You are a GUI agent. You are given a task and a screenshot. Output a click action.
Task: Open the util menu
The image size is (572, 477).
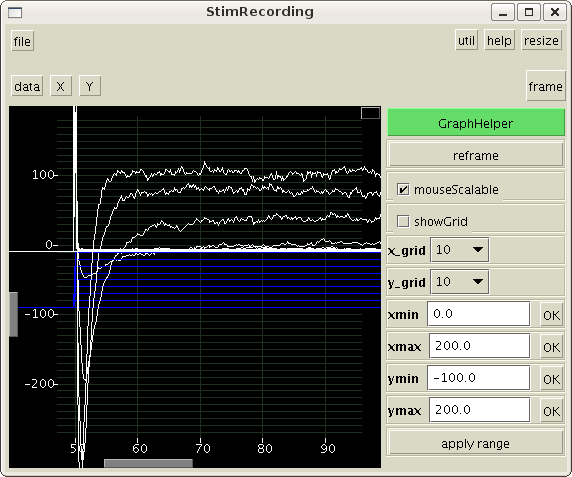pos(466,40)
